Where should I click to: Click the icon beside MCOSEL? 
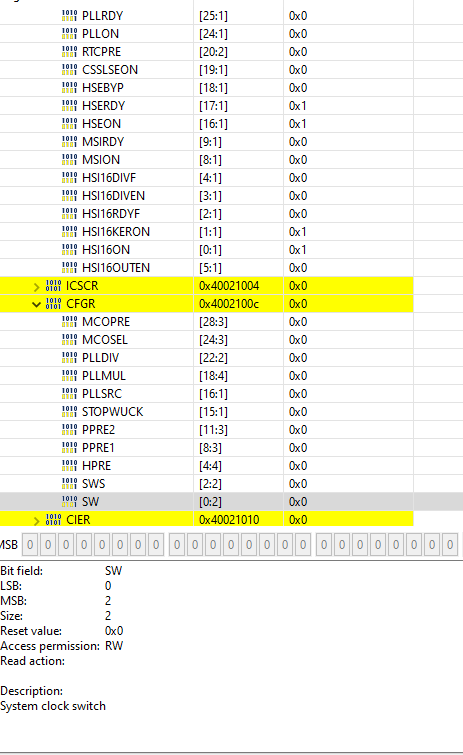pos(69,340)
